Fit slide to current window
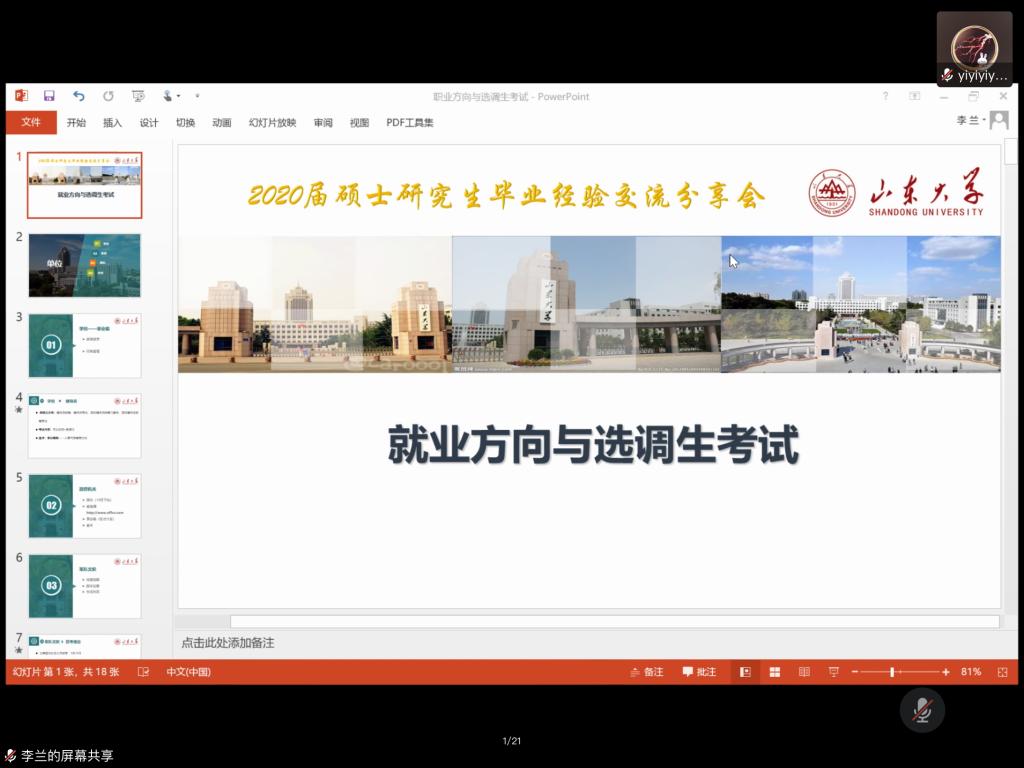The width and height of the screenshot is (1024, 768). (x=1002, y=672)
